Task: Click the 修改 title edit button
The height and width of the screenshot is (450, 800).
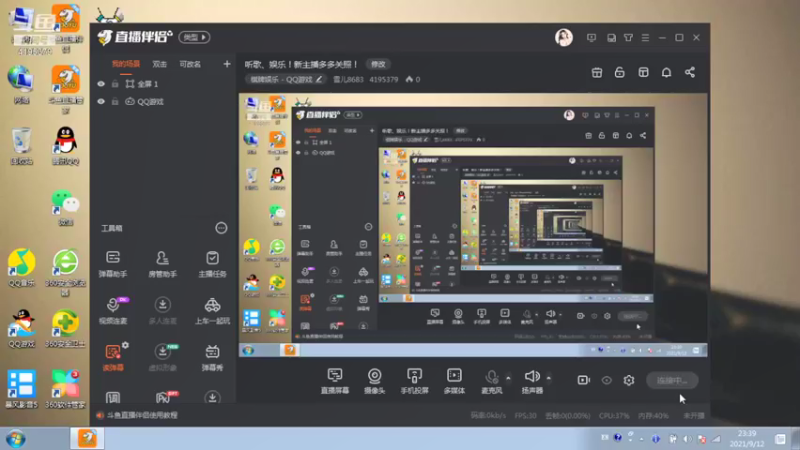Action: point(378,64)
